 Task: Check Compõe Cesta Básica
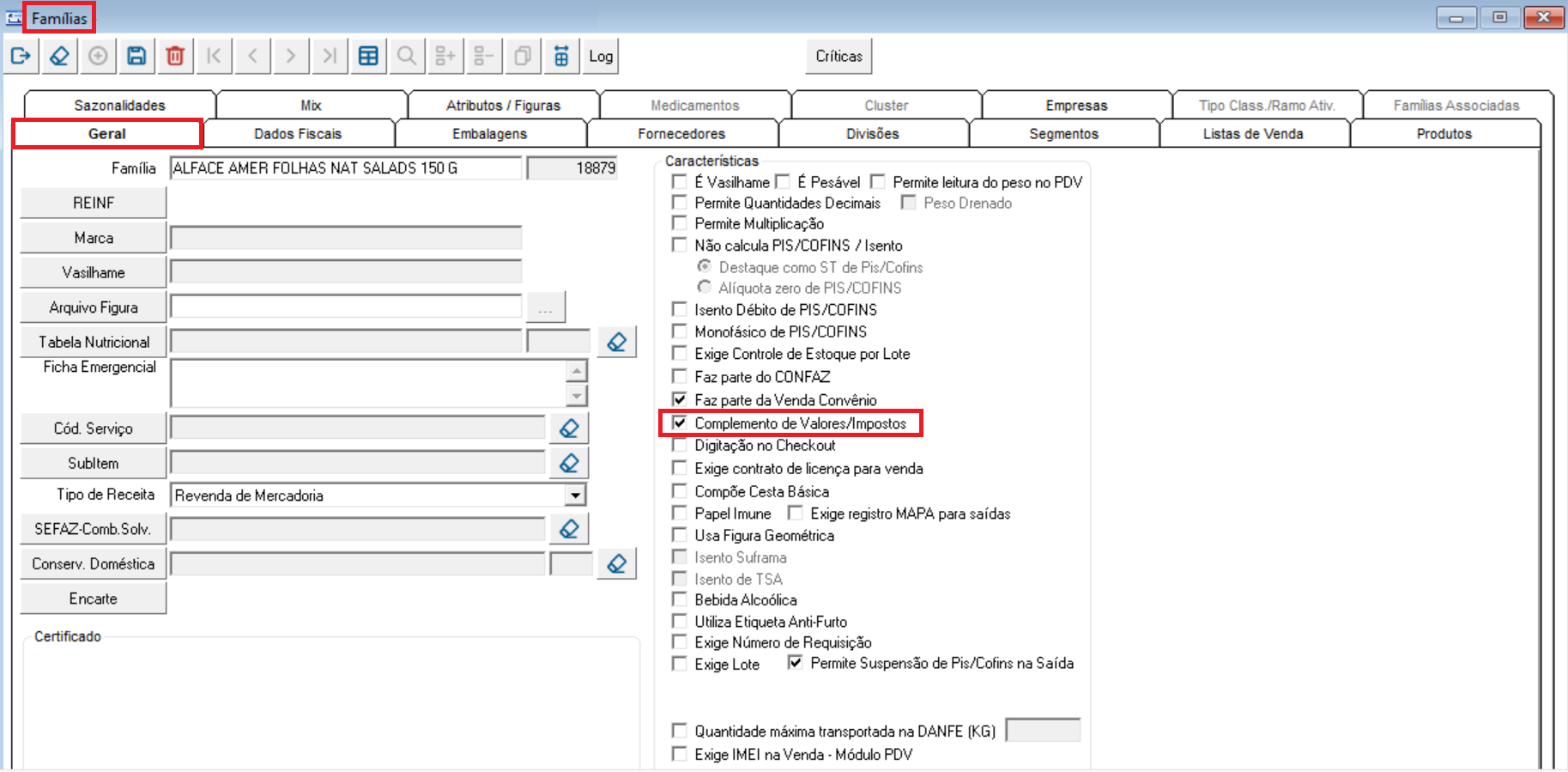point(679,490)
